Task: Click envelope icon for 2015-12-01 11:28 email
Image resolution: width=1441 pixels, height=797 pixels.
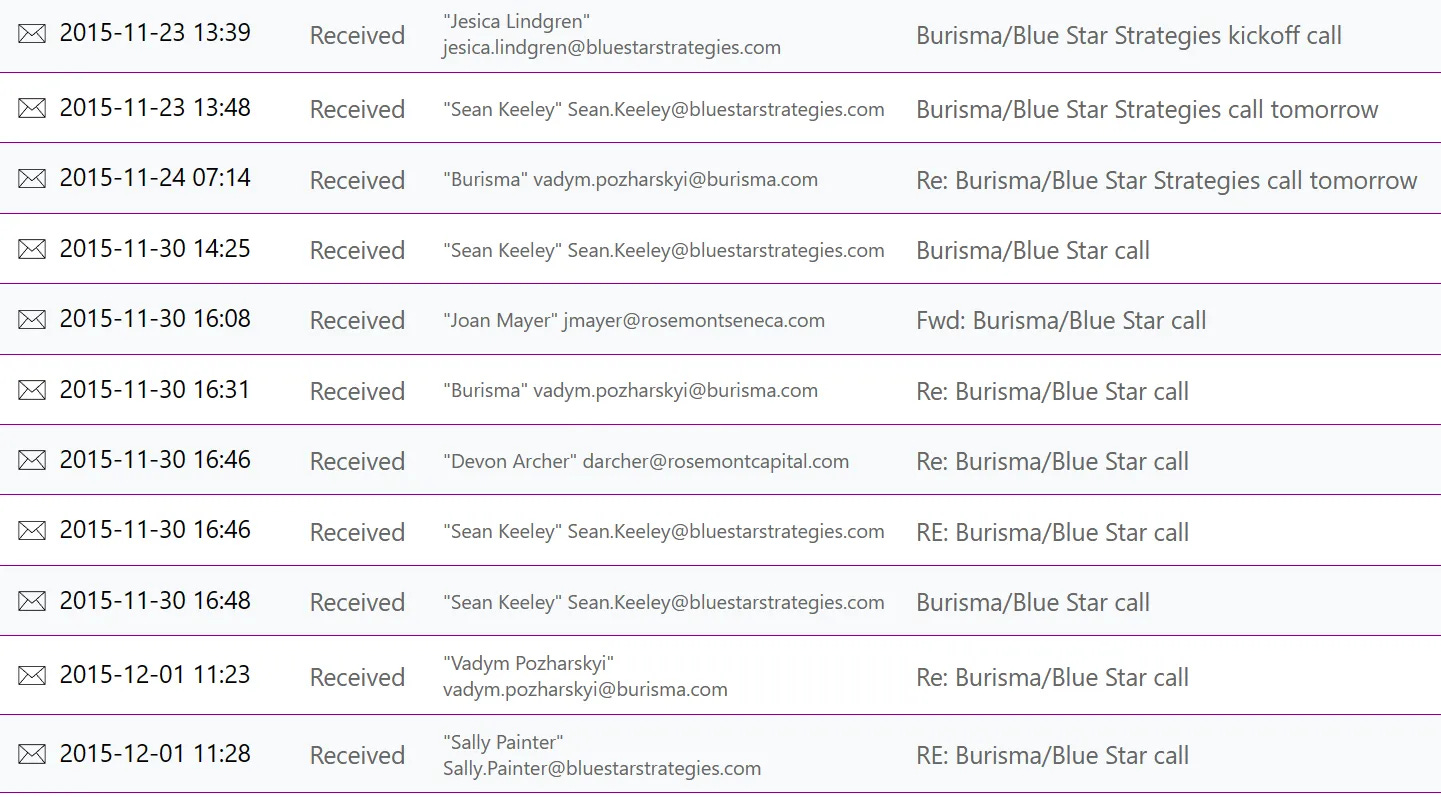Action: pos(32,754)
